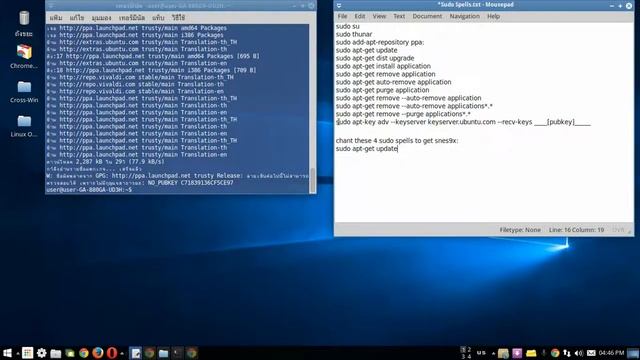Click 'sudo apt-get install application' line
The width and height of the screenshot is (640, 360).
click(x=383, y=66)
